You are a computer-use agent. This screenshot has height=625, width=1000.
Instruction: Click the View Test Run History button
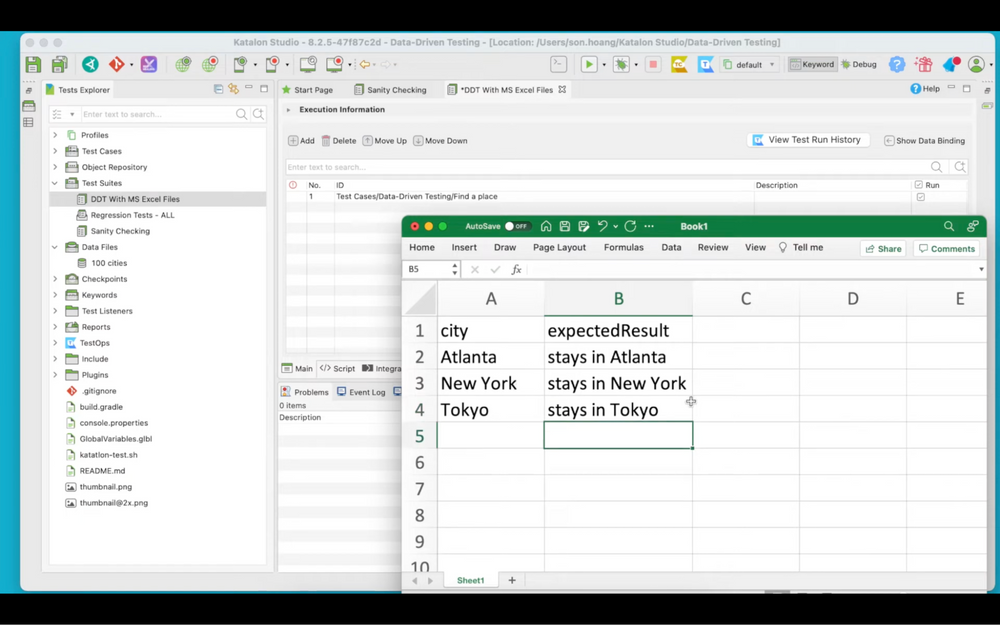coord(808,140)
